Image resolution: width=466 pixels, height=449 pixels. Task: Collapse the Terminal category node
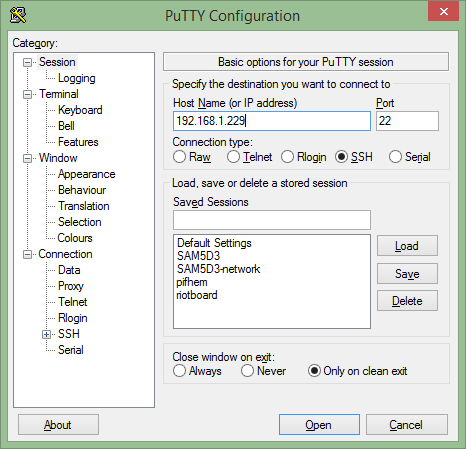tap(27, 94)
